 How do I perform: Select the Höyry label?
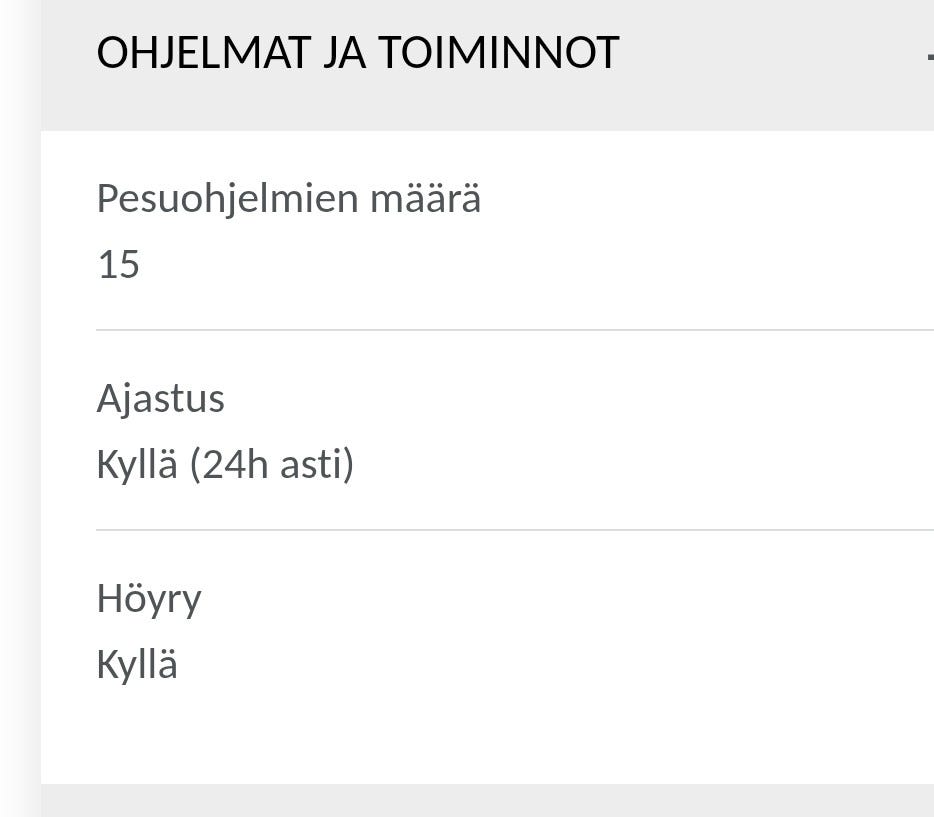click(x=149, y=599)
